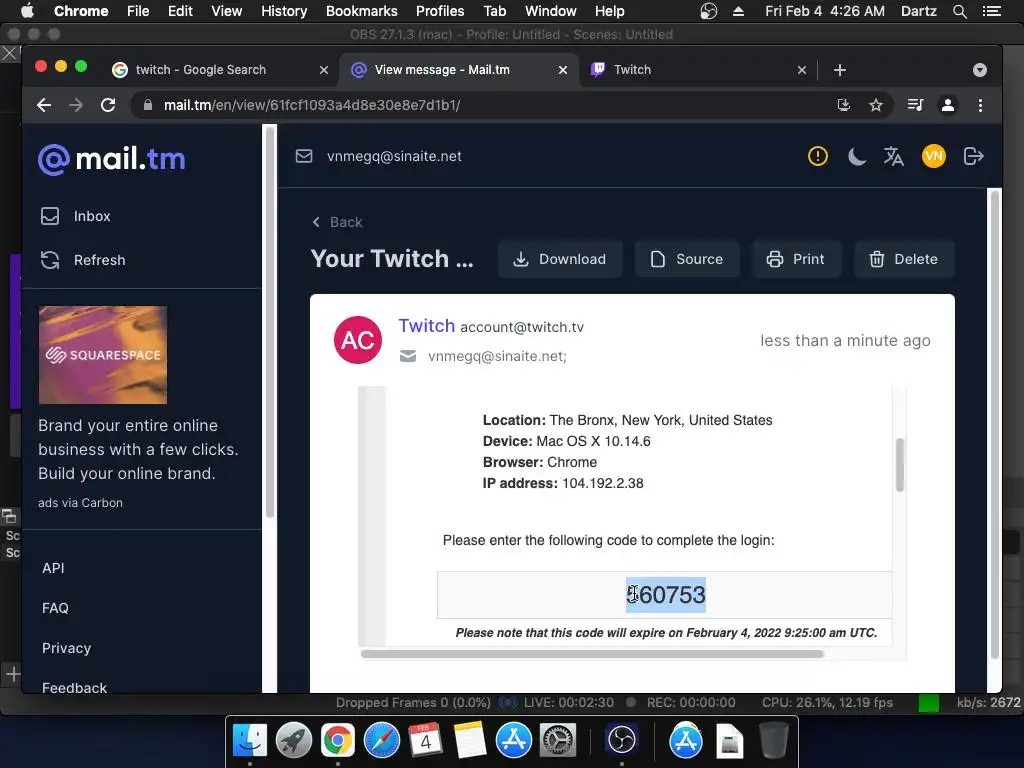Open the mail.tm logo home link
Viewport: 1024px width, 768px height.
click(x=112, y=159)
